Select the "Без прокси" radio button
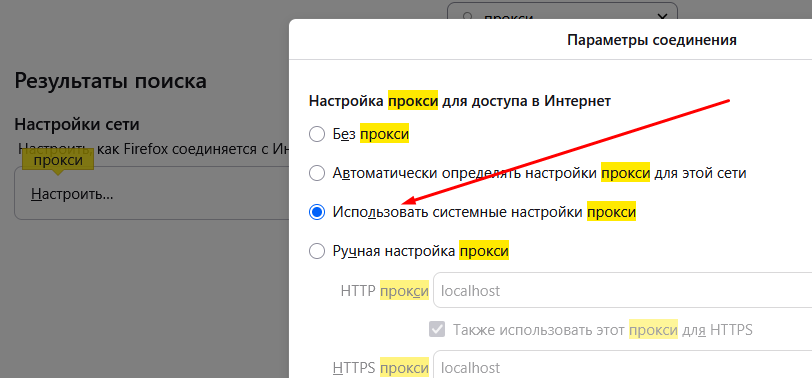Screen dimensions: 812x378 tap(316, 135)
